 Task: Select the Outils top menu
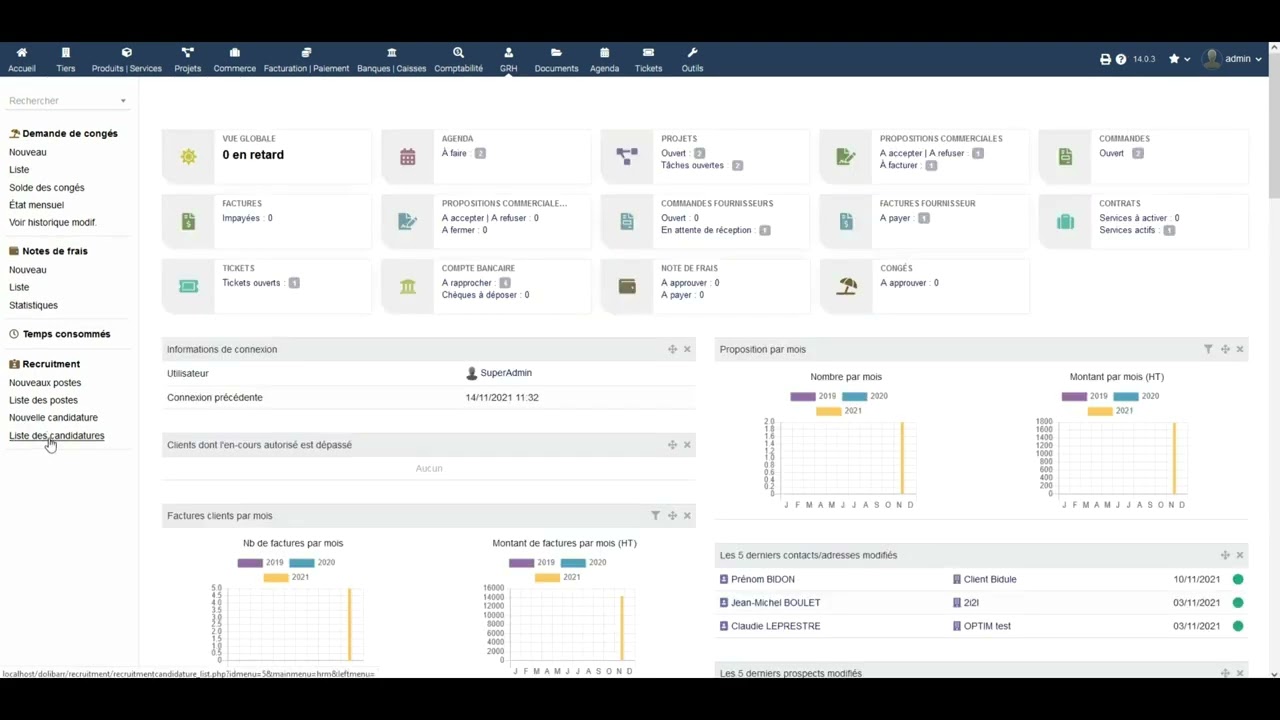(x=692, y=60)
